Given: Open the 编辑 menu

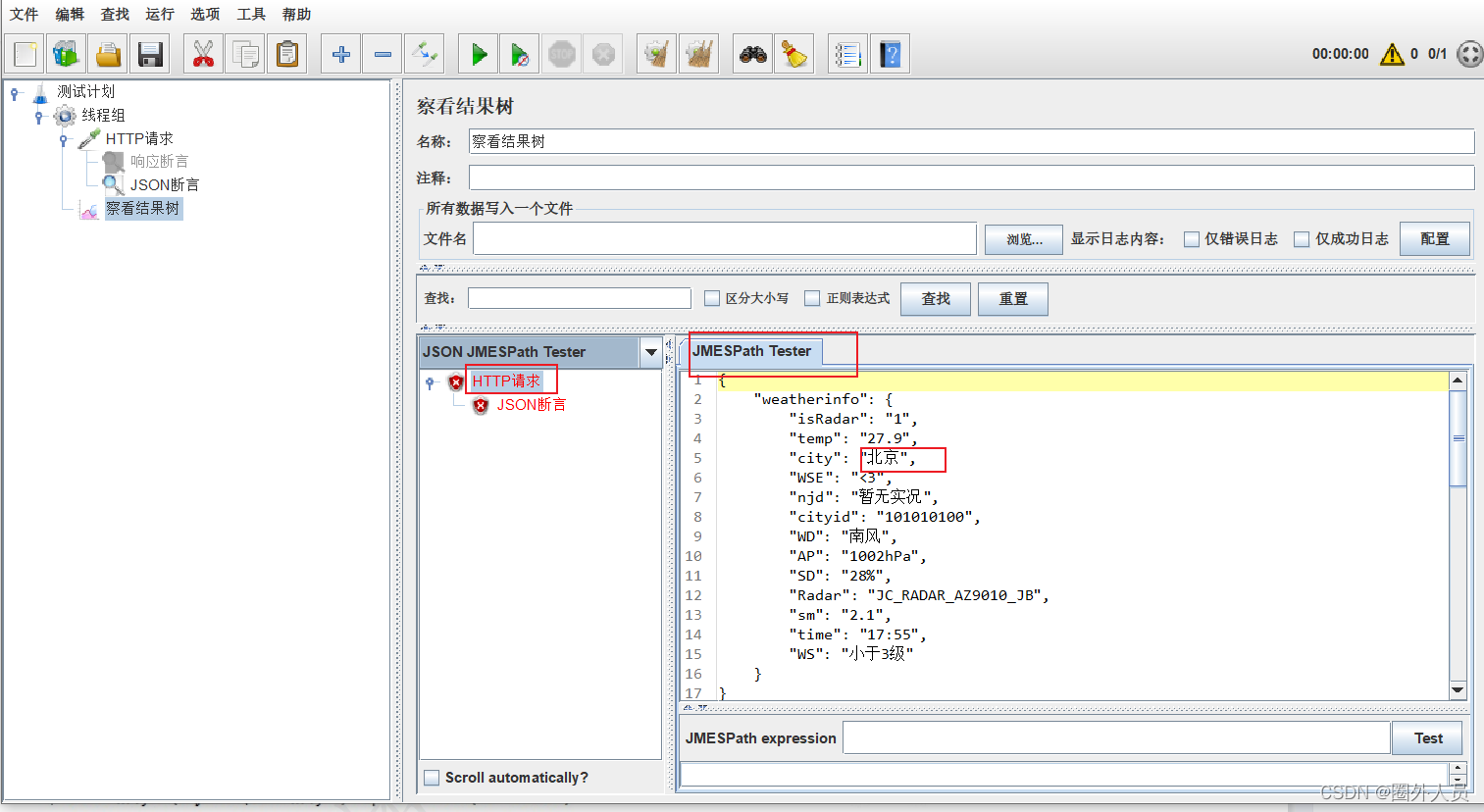Looking at the screenshot, I should (70, 14).
